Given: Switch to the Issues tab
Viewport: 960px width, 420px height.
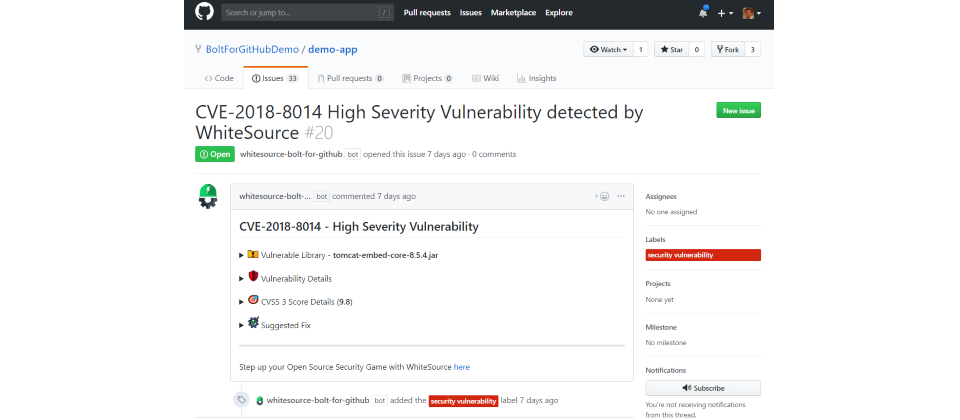Looking at the screenshot, I should [276, 78].
